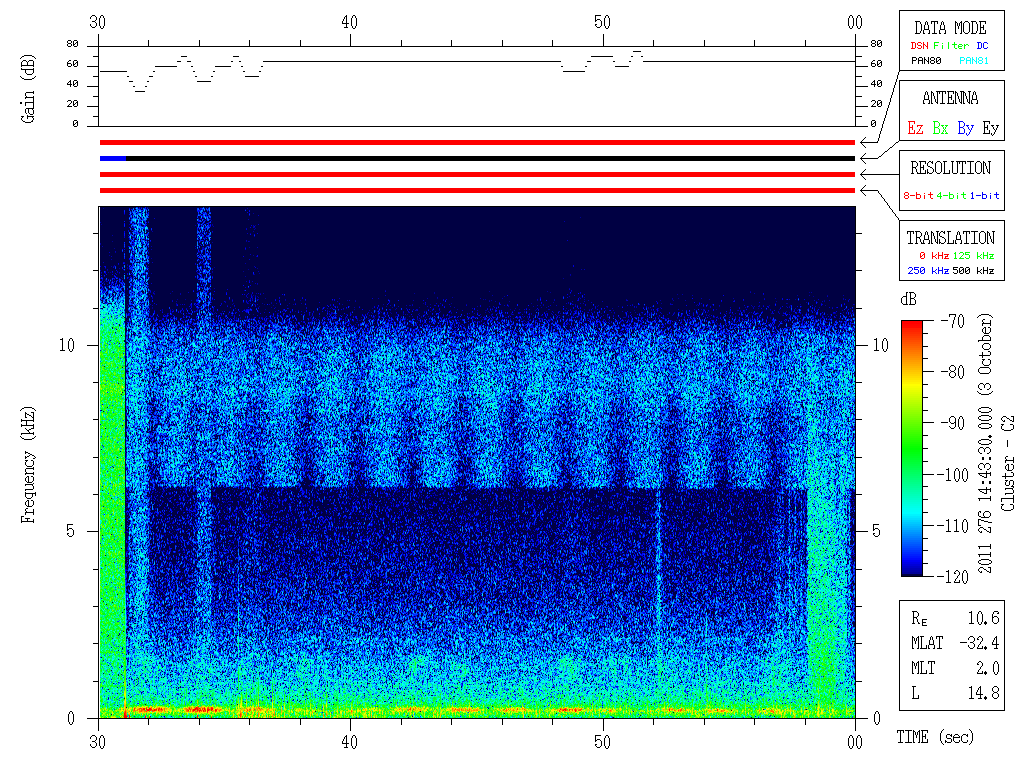Click top time axis label 50
This screenshot has width=1024, height=768.
pyautogui.click(x=602, y=23)
